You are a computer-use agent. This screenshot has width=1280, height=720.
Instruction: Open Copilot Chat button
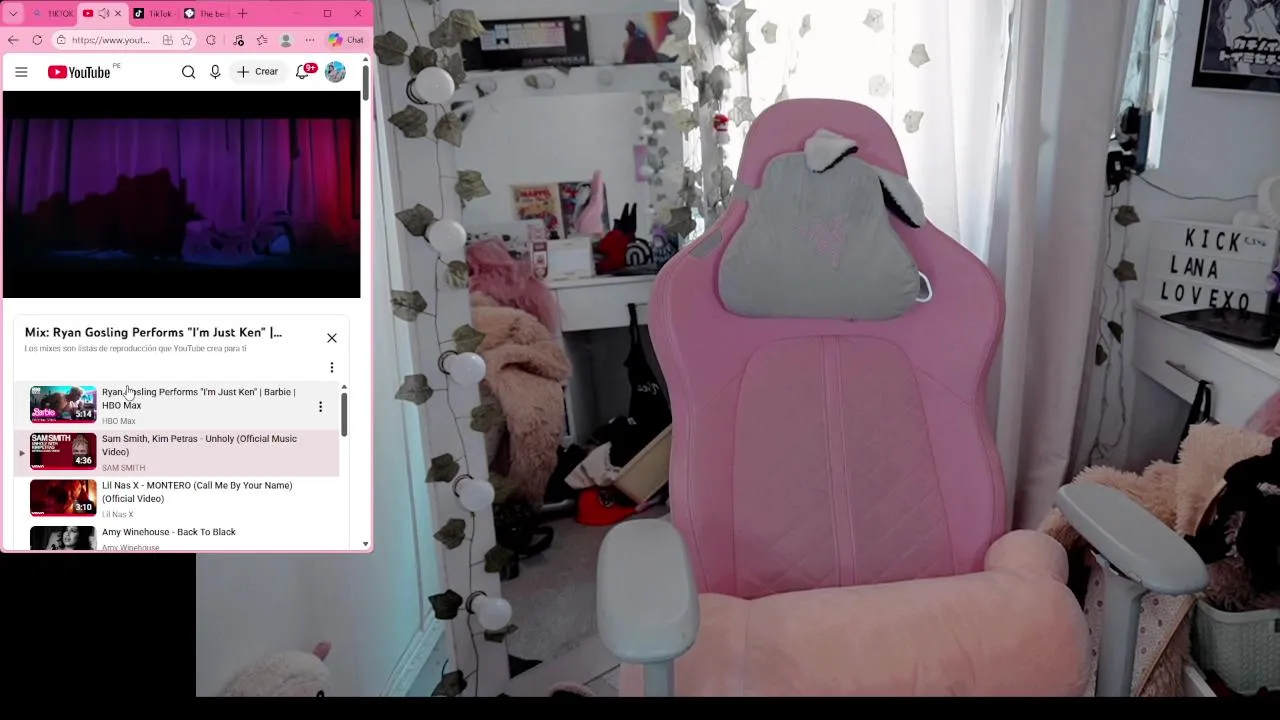point(346,40)
